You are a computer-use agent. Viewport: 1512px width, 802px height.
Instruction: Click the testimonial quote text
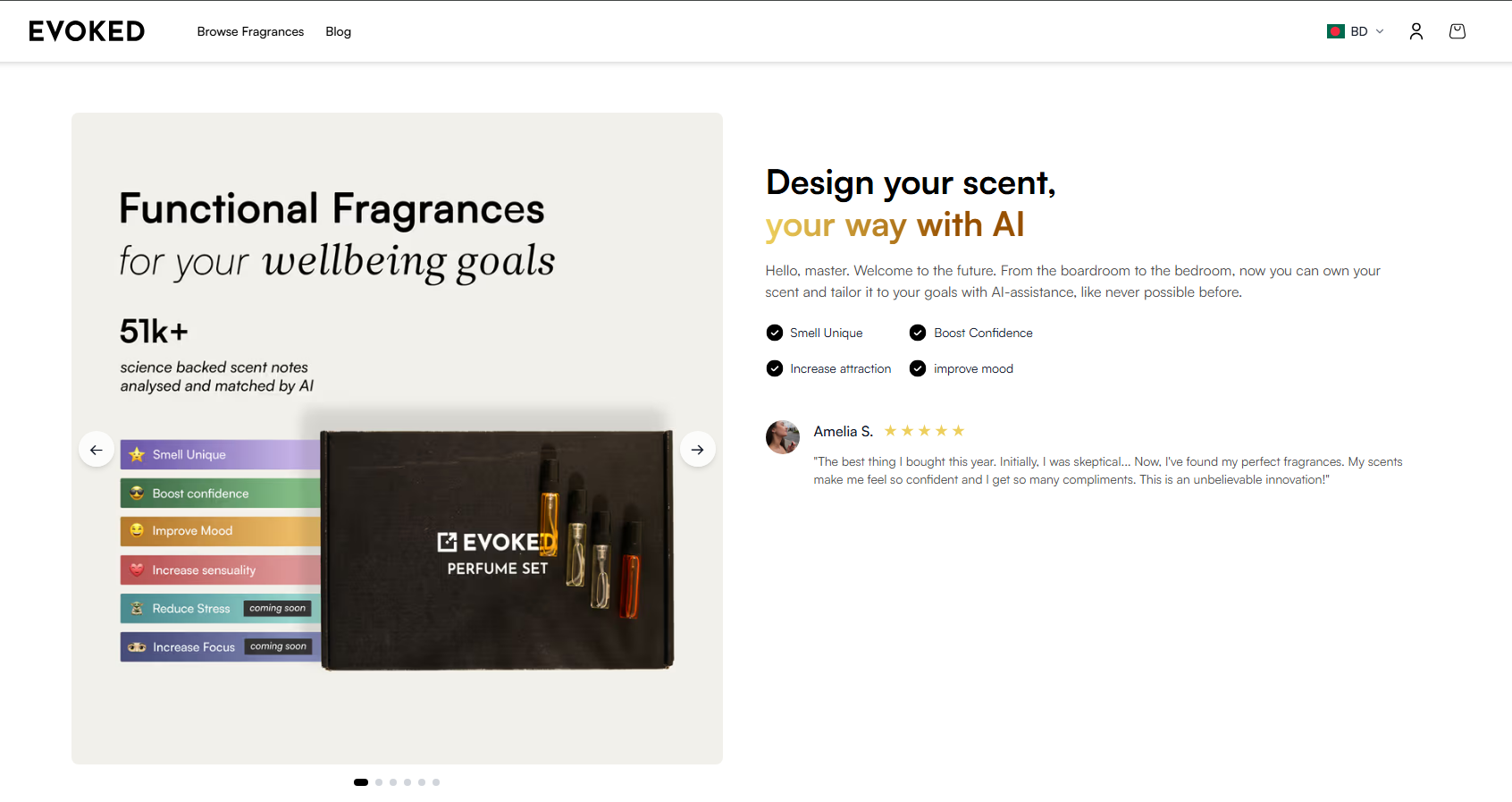tap(1107, 471)
